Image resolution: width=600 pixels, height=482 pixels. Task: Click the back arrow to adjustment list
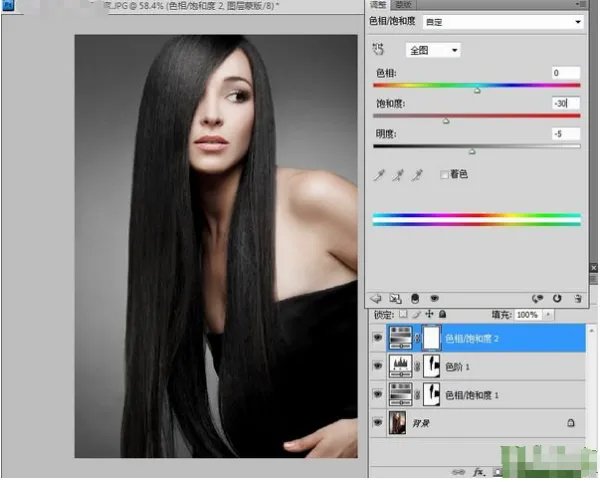pyautogui.click(x=377, y=298)
